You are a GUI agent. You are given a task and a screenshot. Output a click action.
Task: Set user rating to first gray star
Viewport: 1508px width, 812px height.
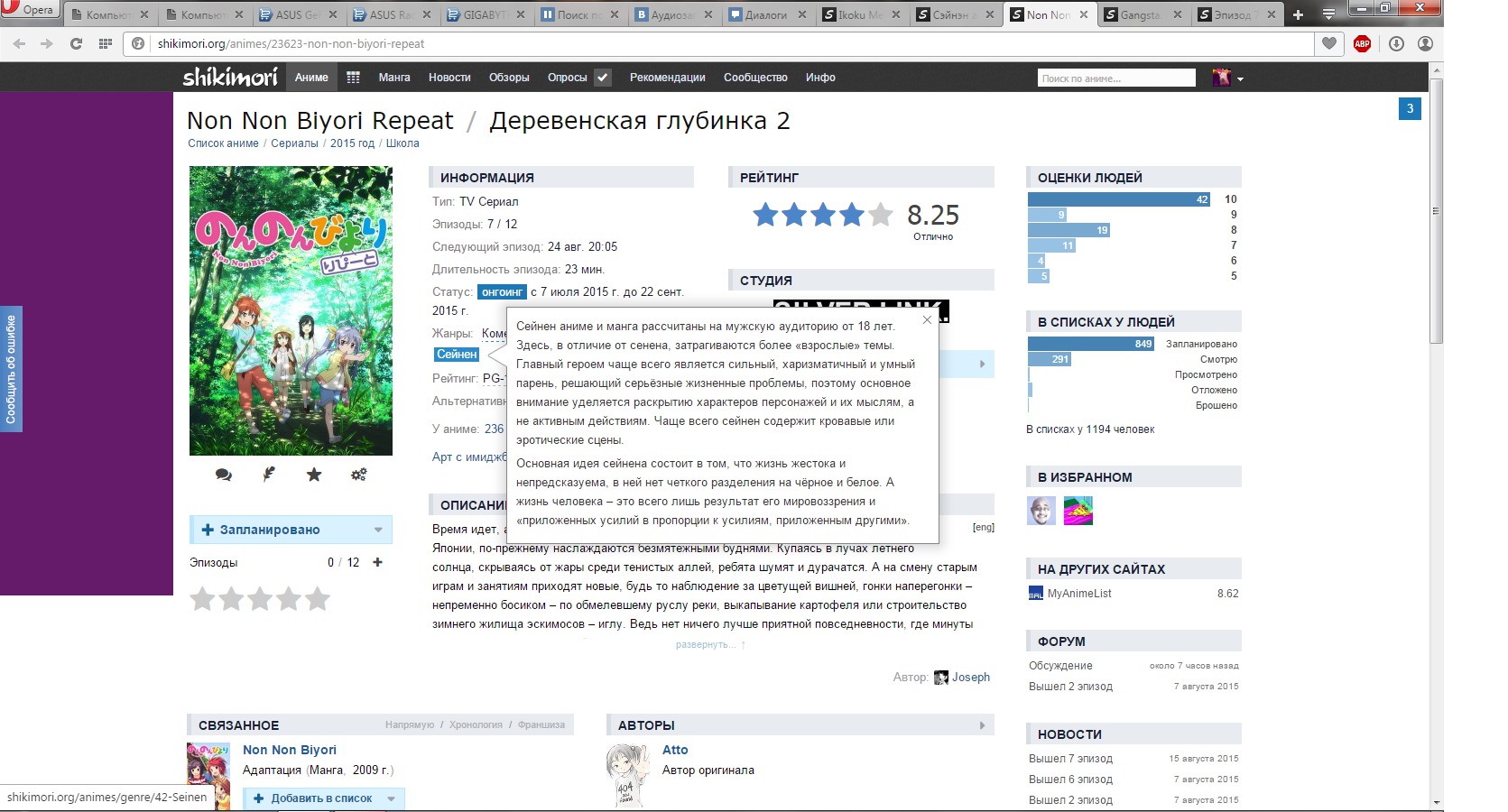point(203,599)
